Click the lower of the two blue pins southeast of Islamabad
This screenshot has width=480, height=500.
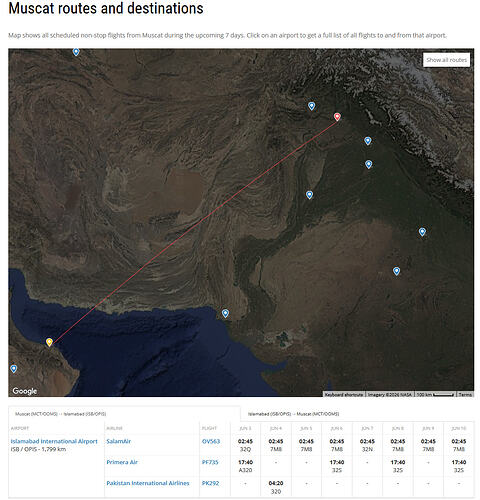[368, 164]
